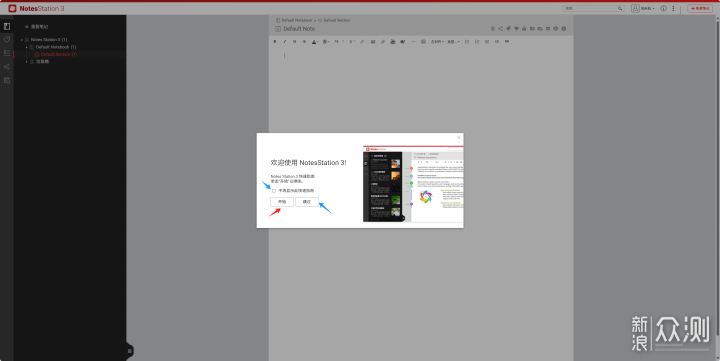
Task: Collapse the left panel with bottom handle
Action: [129, 351]
